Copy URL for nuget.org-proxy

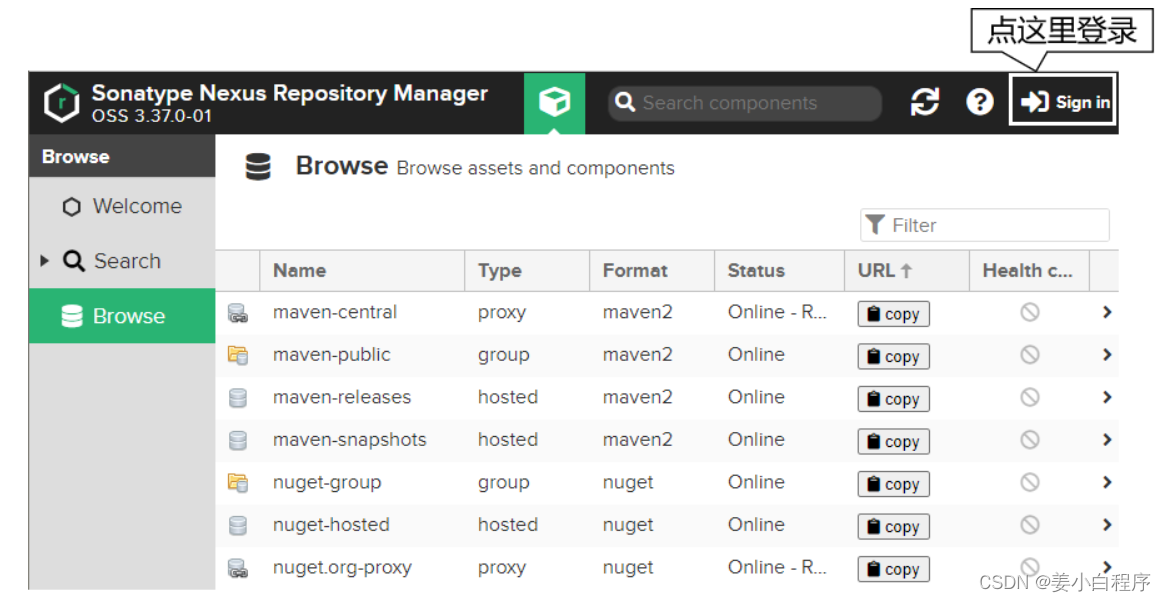coord(893,569)
